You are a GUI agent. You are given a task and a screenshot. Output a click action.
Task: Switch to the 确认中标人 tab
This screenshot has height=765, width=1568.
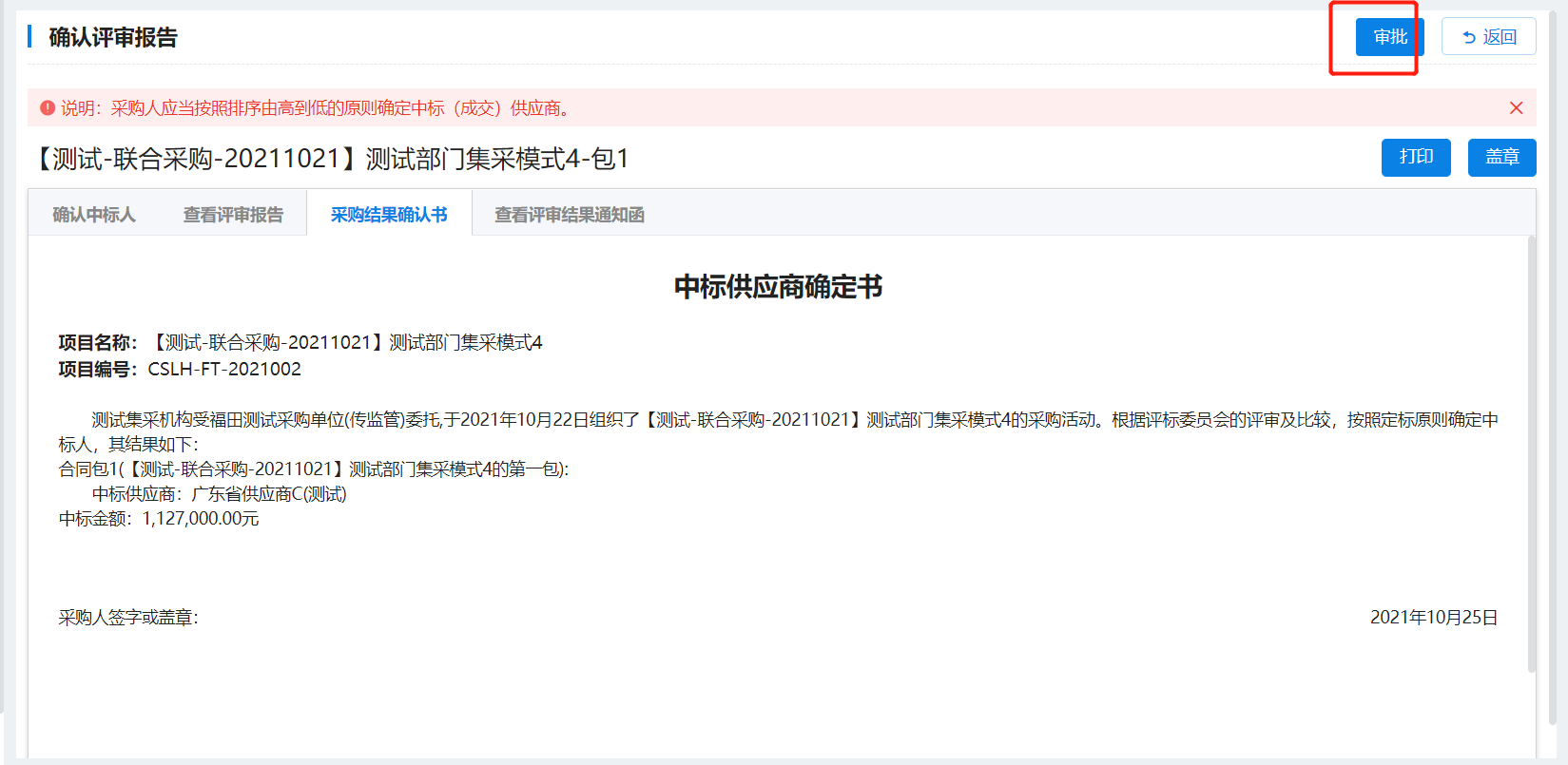pyautogui.click(x=93, y=215)
